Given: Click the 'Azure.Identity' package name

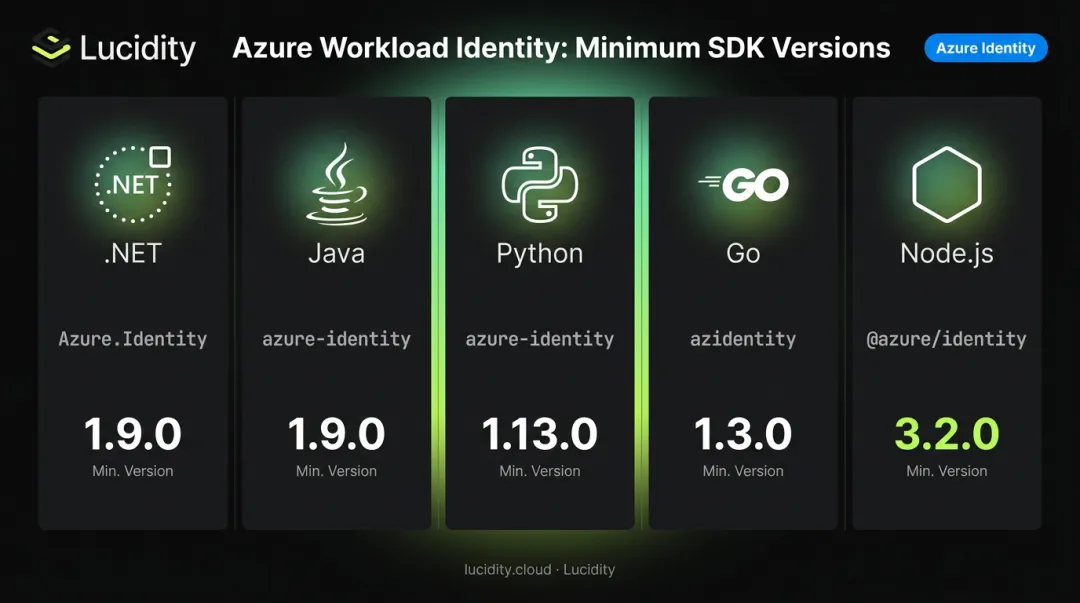Looking at the screenshot, I should coord(133,339).
